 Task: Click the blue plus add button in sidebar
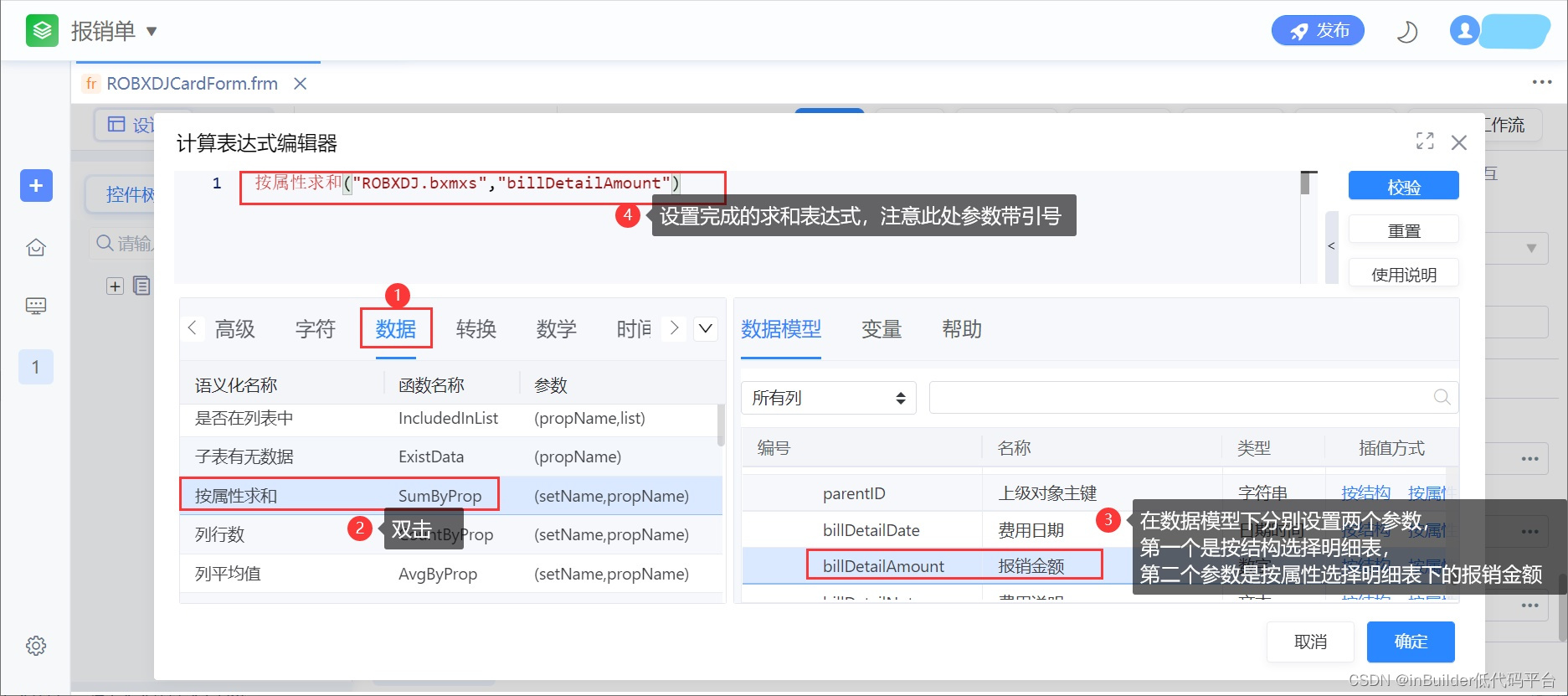tap(36, 185)
